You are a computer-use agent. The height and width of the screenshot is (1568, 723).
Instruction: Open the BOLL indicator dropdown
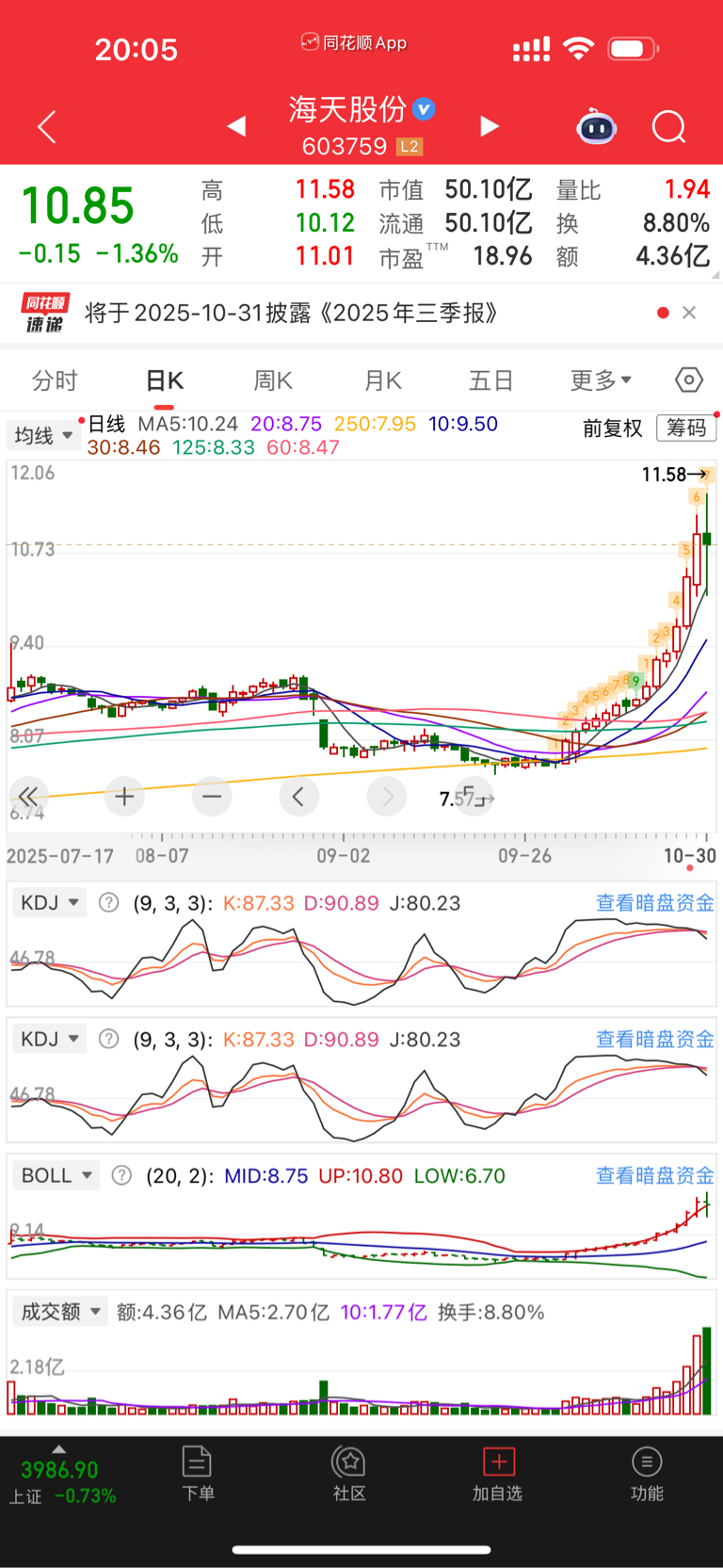[56, 1175]
